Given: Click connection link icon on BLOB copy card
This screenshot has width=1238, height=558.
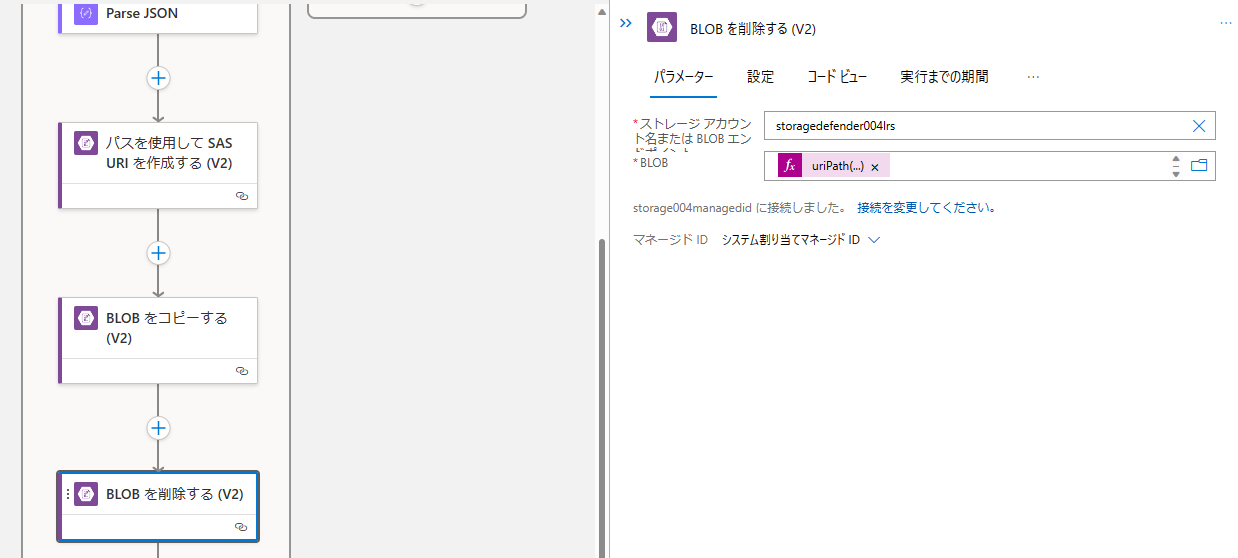Looking at the screenshot, I should pyautogui.click(x=241, y=371).
